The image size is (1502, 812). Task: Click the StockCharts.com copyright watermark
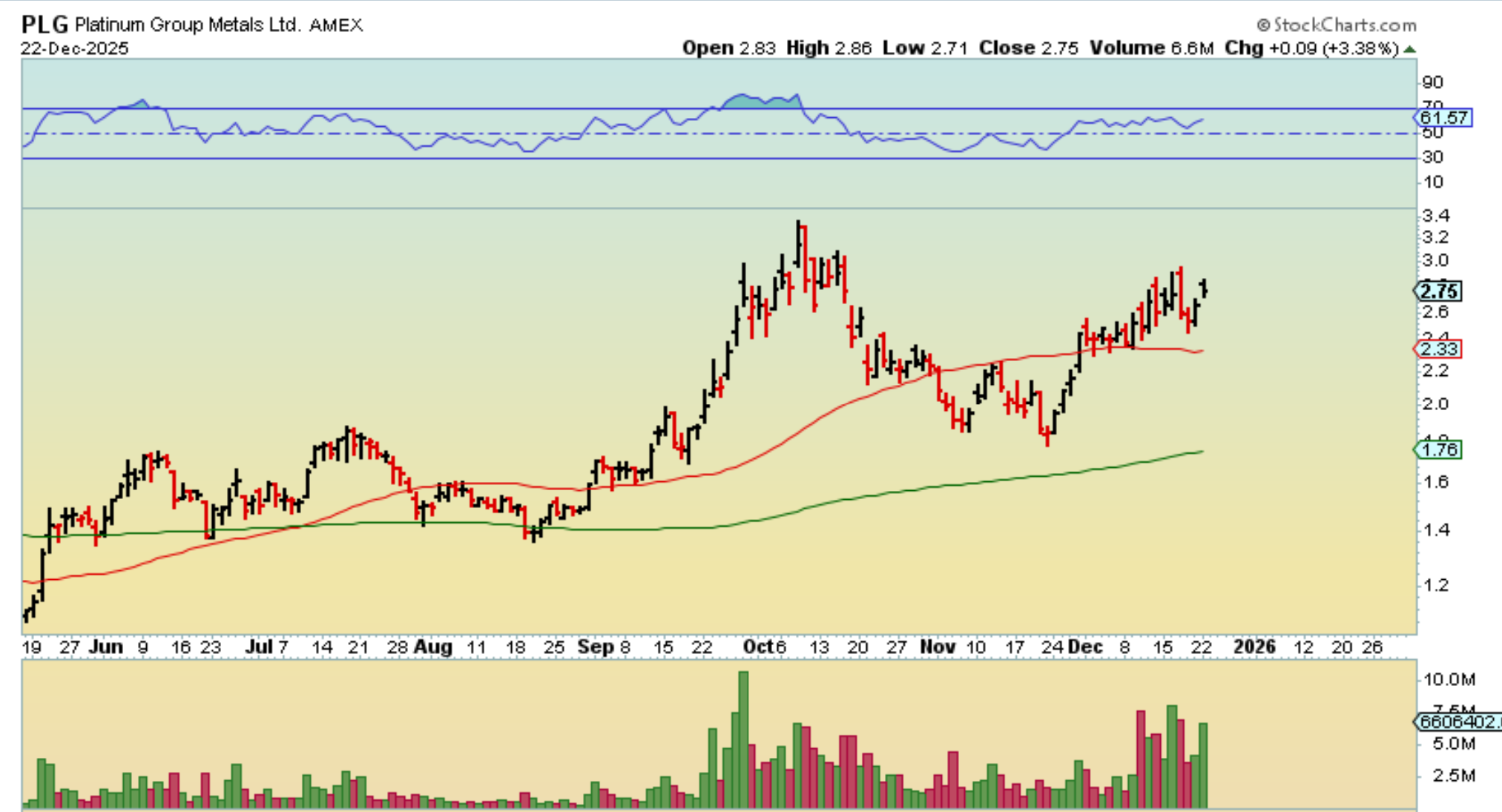click(1337, 24)
